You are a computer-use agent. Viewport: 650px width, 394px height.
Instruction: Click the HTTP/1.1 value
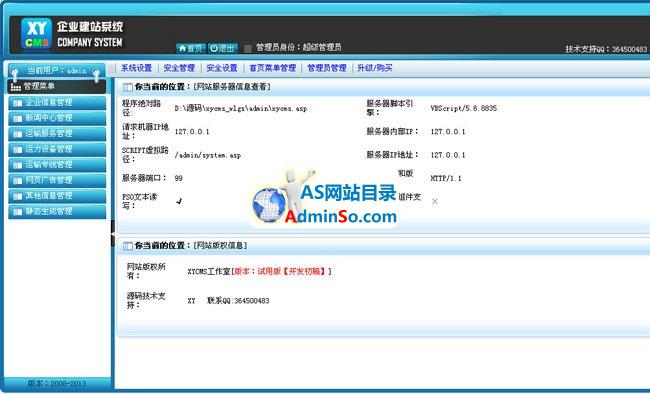pyautogui.click(x=446, y=178)
